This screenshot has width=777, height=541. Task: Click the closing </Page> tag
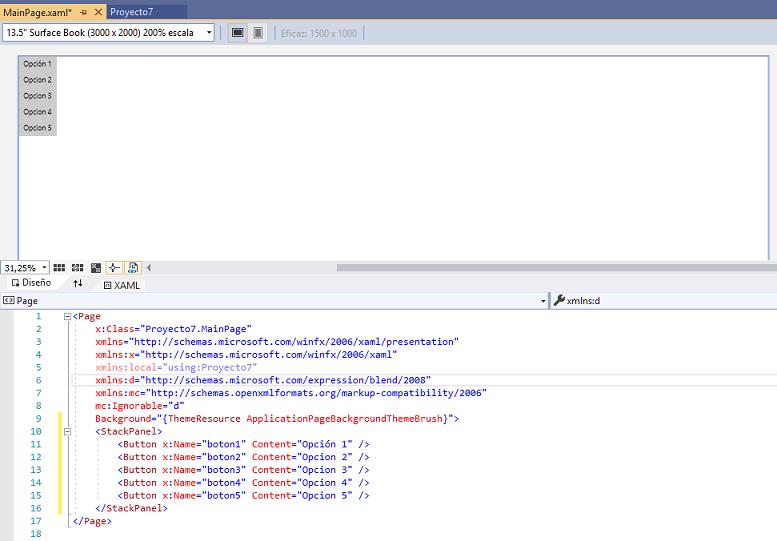click(92, 521)
